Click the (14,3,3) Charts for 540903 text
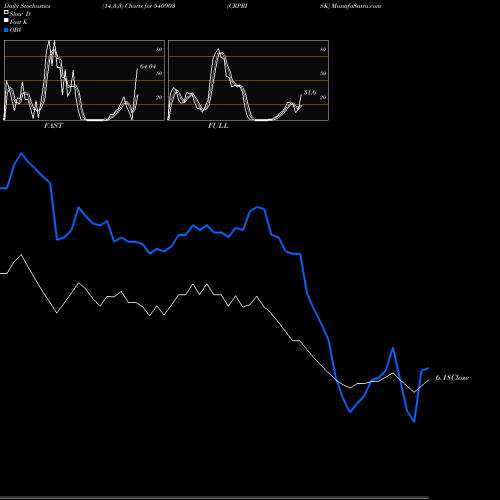500x500 pixels. coord(139,6)
